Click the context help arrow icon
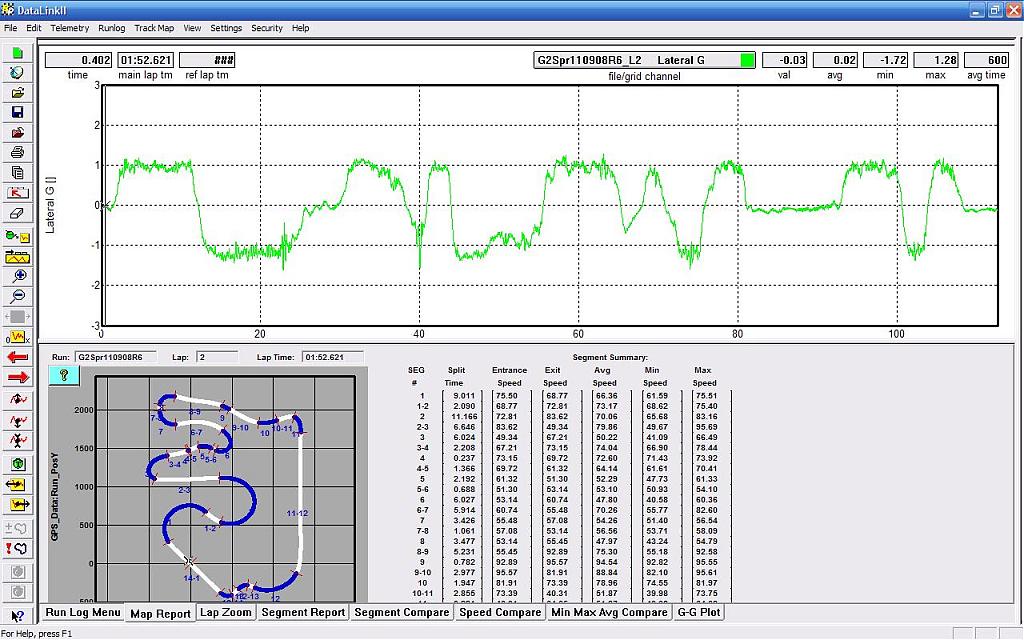 pos(18,615)
